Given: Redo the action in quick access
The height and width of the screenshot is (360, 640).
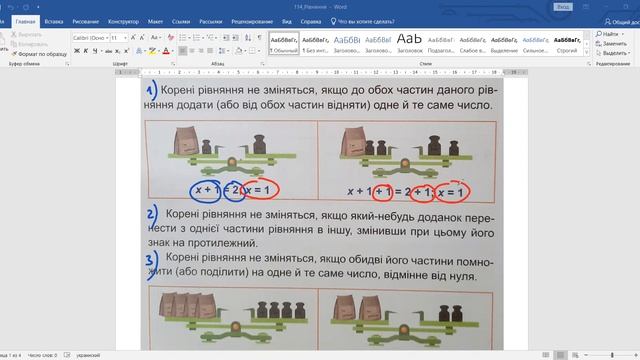Looking at the screenshot, I should click(x=26, y=7).
